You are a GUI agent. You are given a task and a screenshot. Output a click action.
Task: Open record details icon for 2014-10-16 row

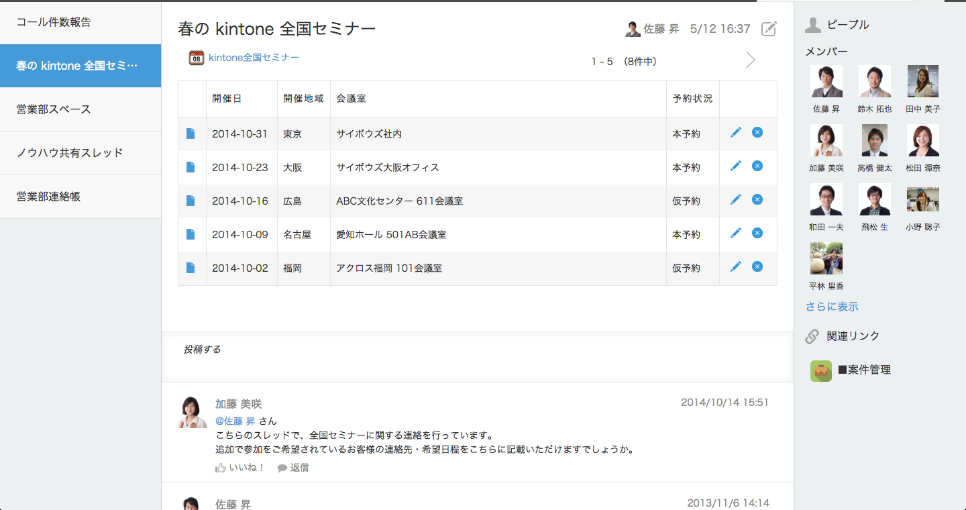click(x=190, y=201)
